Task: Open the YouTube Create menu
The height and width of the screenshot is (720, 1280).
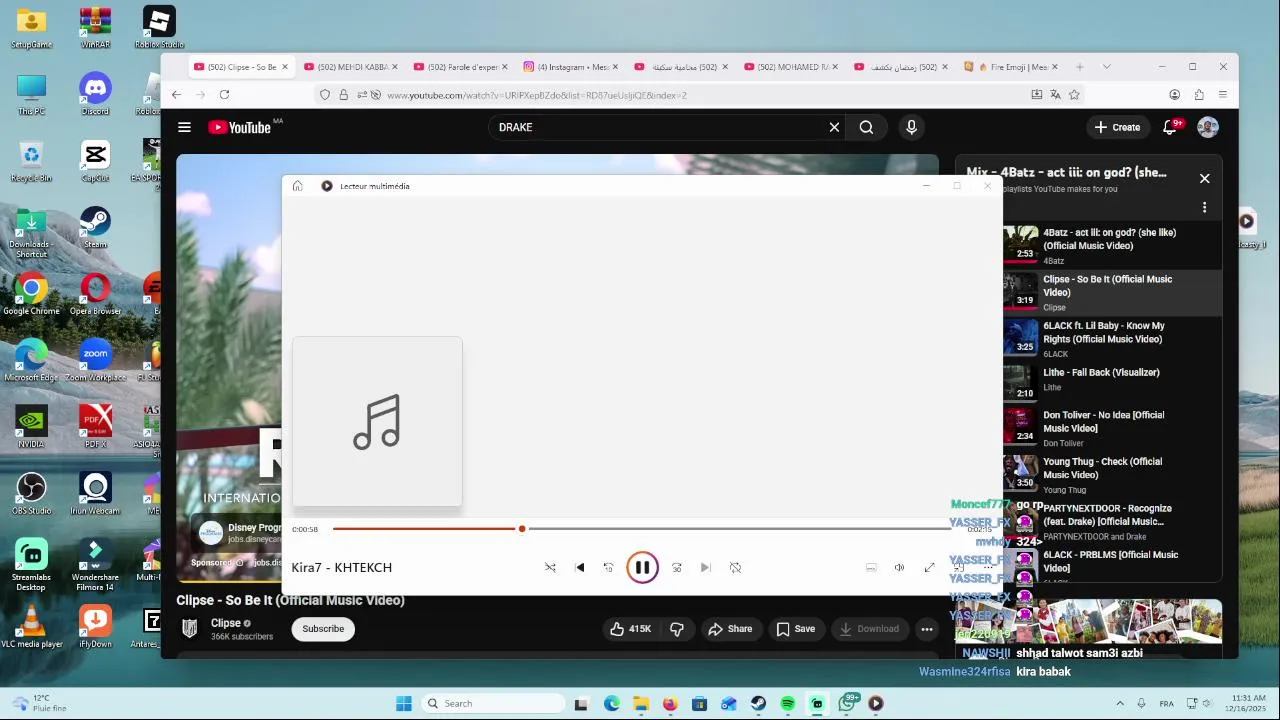Action: pos(1117,127)
